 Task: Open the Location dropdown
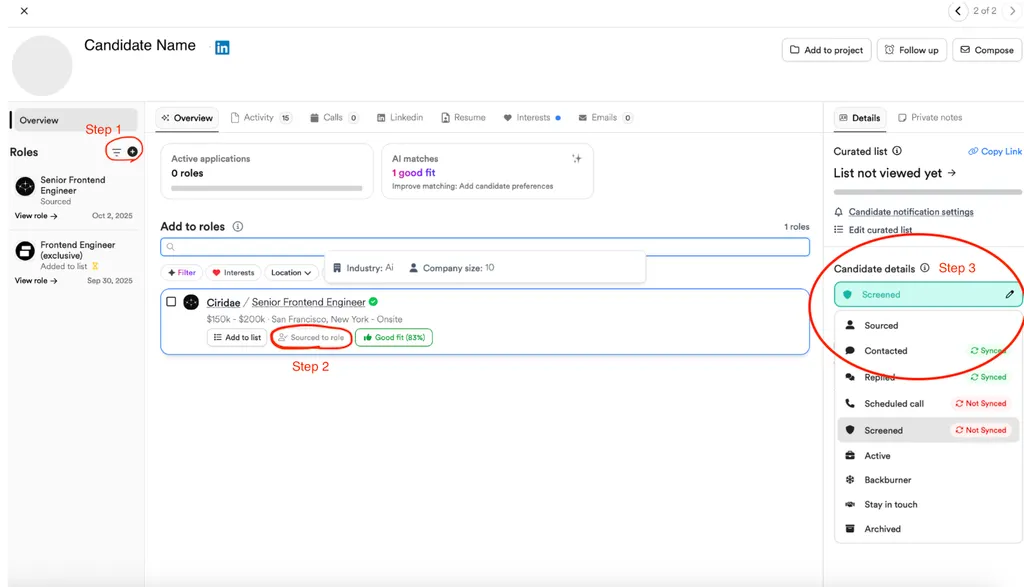click(291, 272)
